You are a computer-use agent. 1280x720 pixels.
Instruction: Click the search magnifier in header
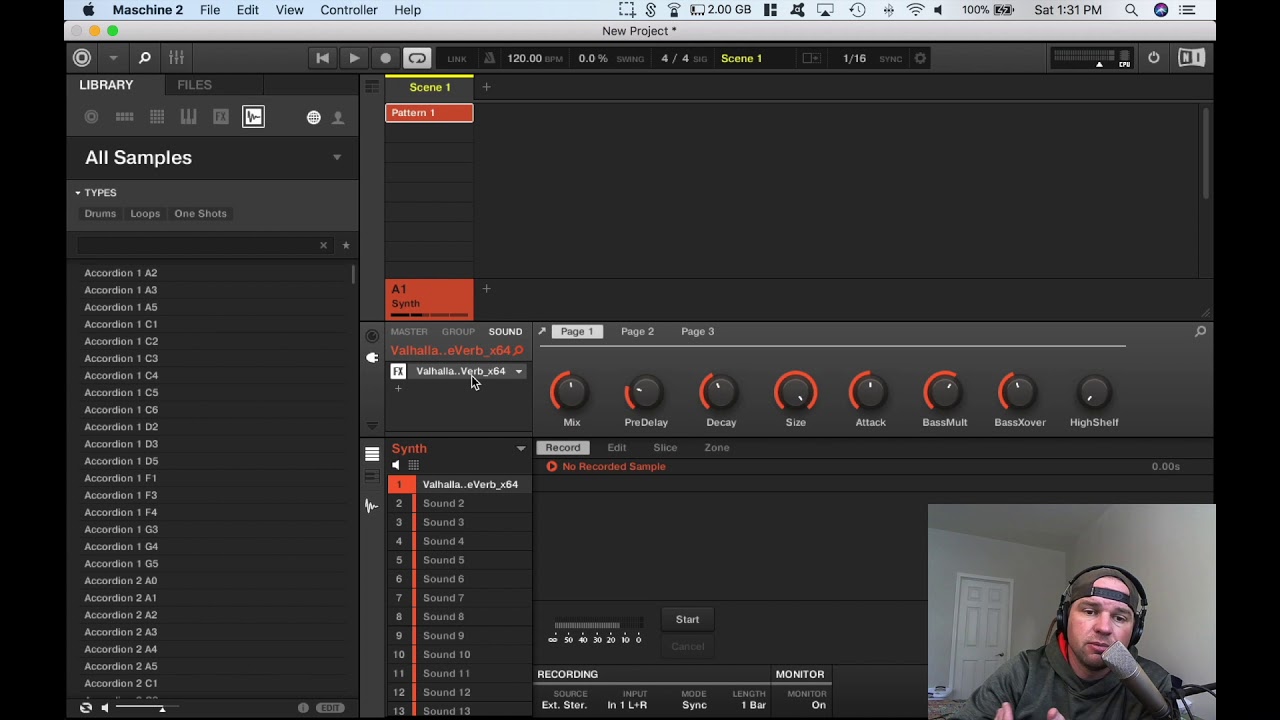pyautogui.click(x=144, y=58)
